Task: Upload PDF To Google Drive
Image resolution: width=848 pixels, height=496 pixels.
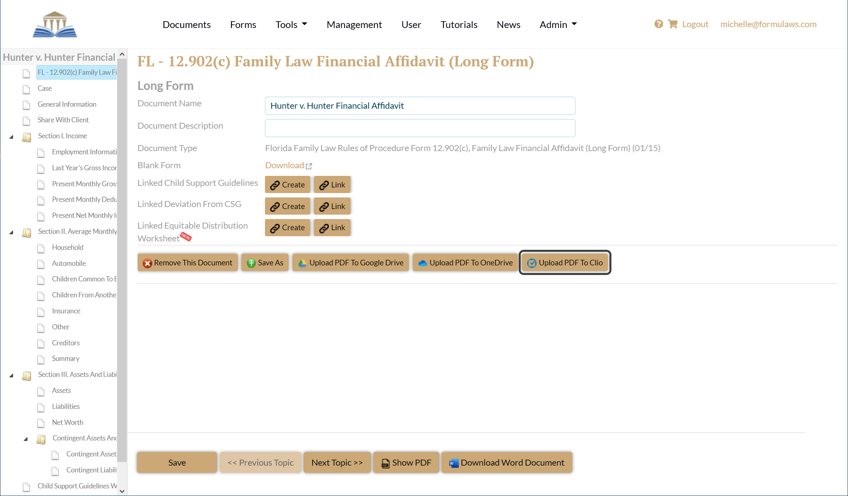Action: 350,262
